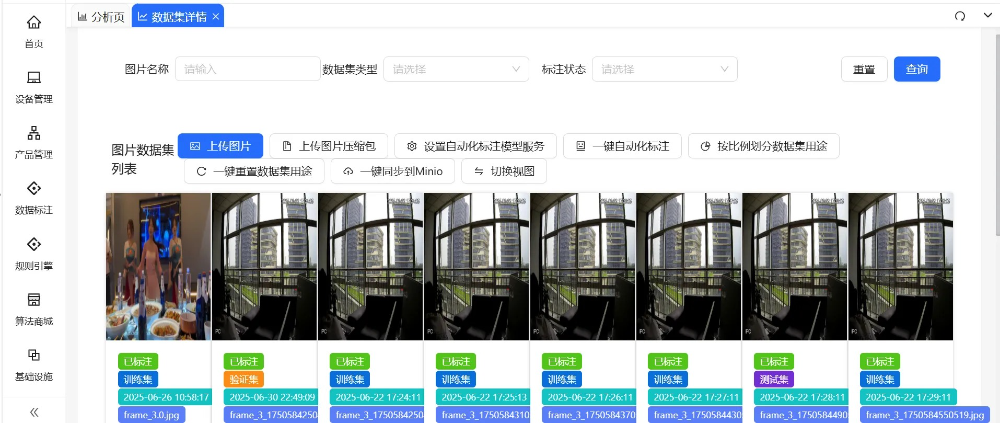Click the 2025-06-26 10:58:17 timestamp
Screen dimensions: 1000x423
pyautogui.click(x=164, y=397)
